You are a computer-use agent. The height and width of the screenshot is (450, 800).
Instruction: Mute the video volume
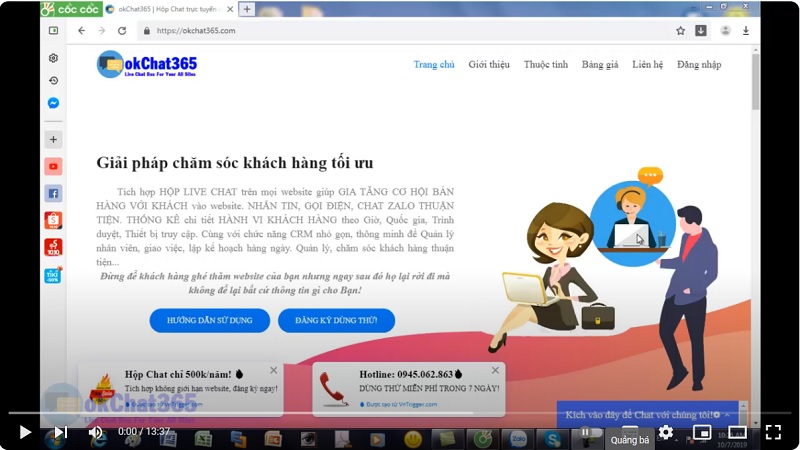click(95, 432)
